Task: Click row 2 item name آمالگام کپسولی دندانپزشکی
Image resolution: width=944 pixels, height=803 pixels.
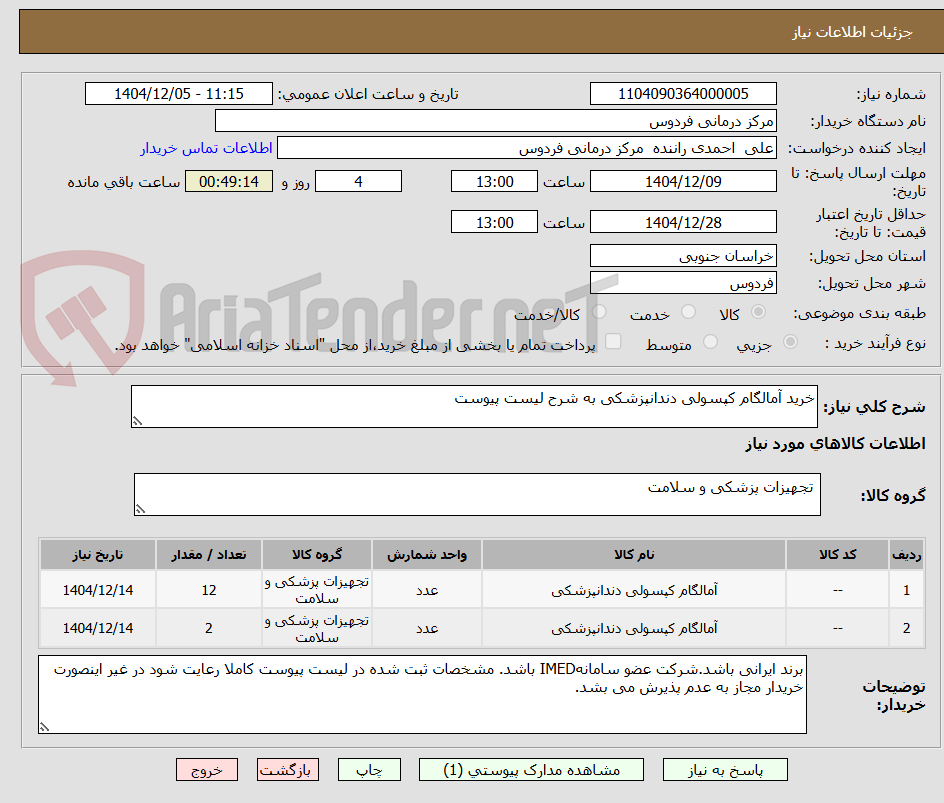Action: tap(634, 628)
